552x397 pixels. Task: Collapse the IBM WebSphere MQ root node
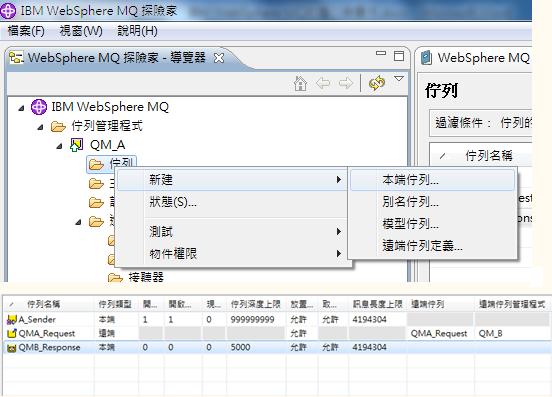point(21,108)
